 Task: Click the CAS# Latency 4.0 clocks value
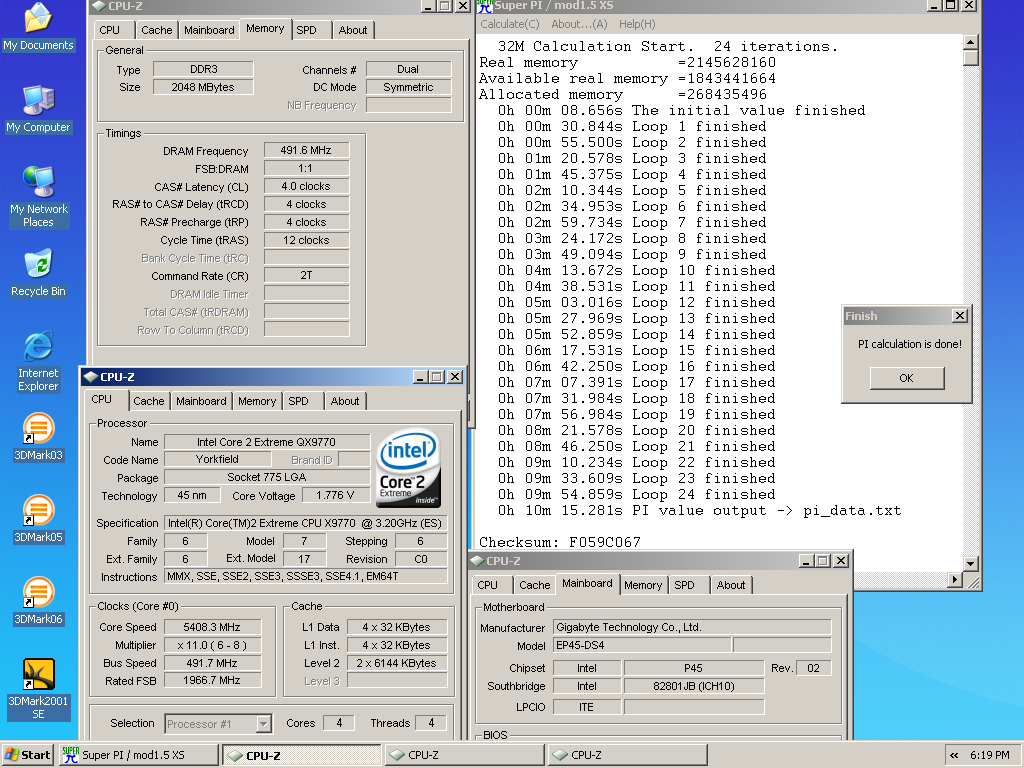(x=306, y=186)
